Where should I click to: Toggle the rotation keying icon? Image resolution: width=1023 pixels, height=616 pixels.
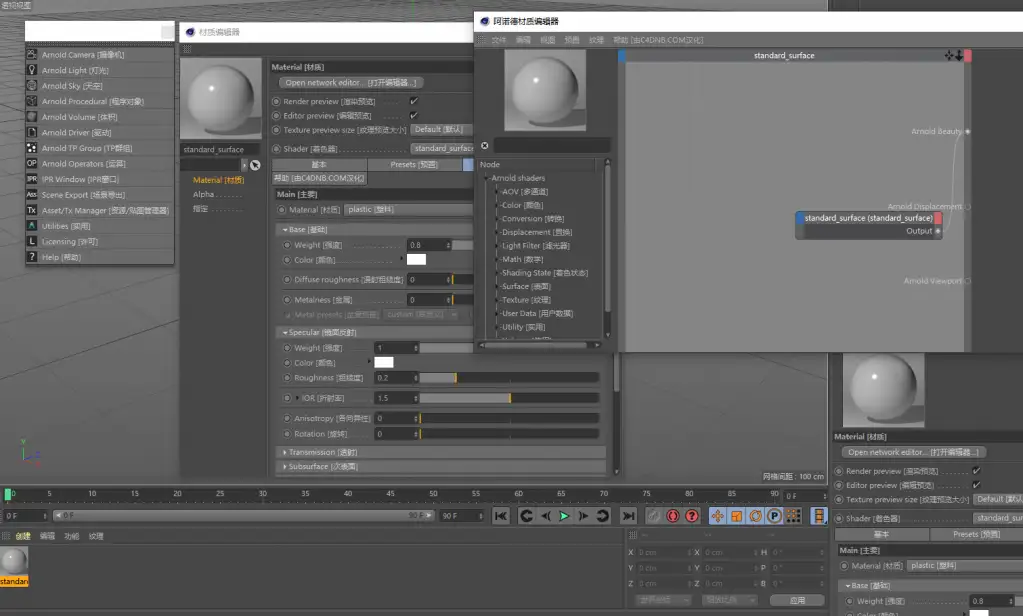point(756,516)
